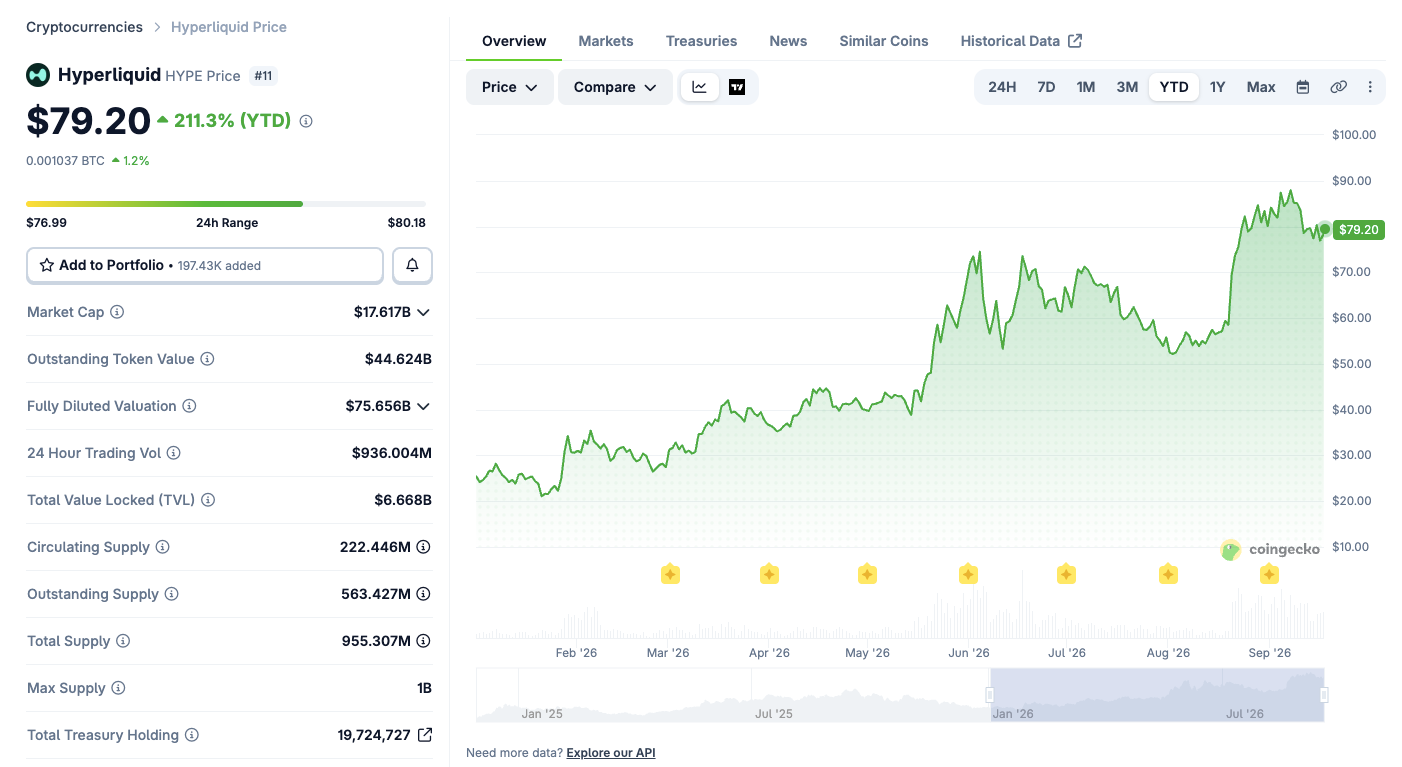This screenshot has width=1402, height=767.
Task: Click the current price dot on chart
Action: point(1324,230)
